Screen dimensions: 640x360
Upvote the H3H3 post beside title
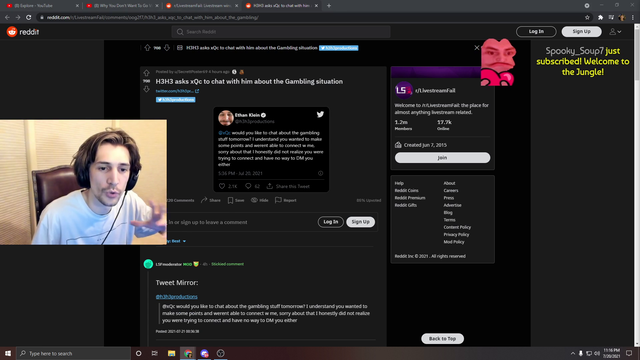tap(146, 73)
